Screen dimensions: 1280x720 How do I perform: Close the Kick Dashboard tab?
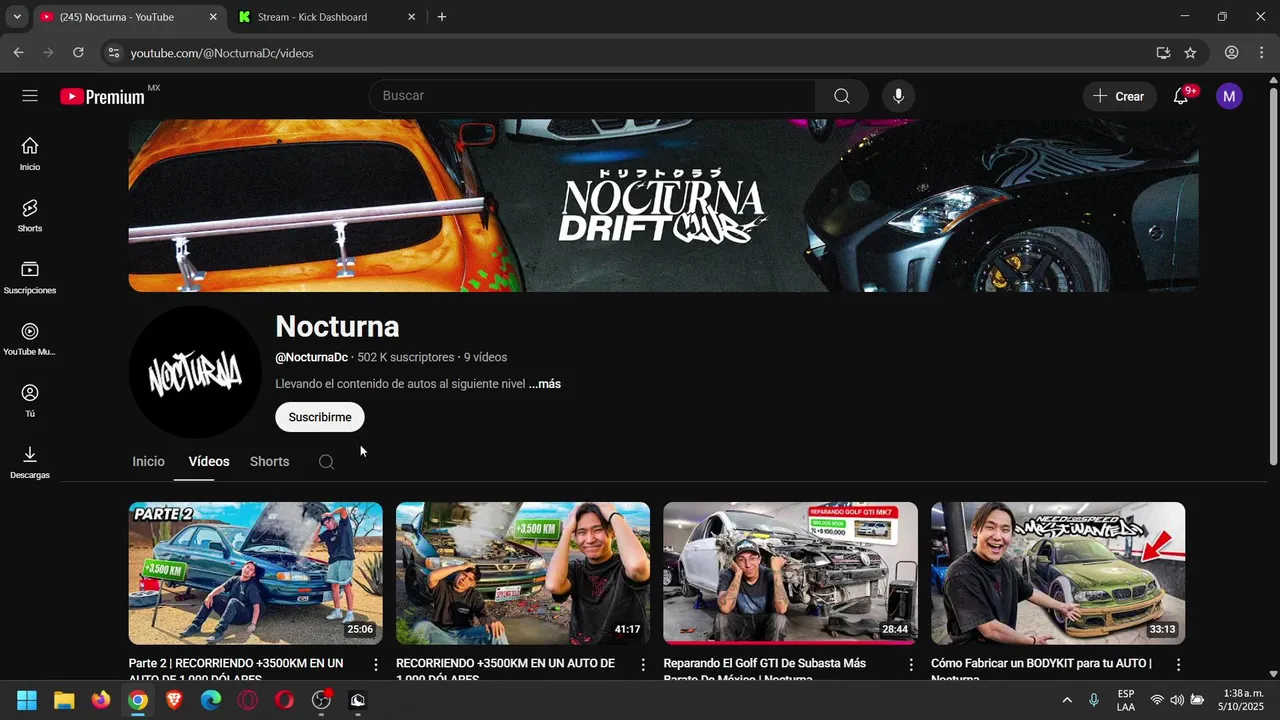pyautogui.click(x=411, y=17)
